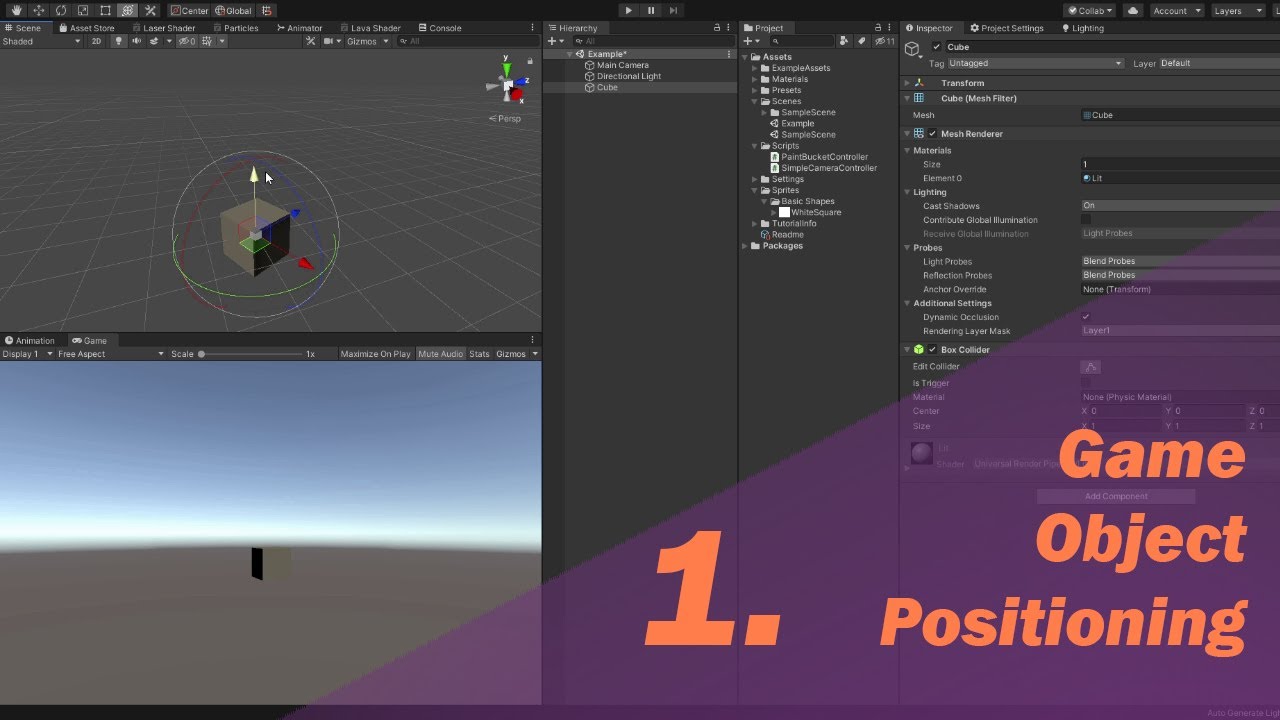
Task: Toggle the grid snapping icon in top toolbar
Action: (x=267, y=10)
